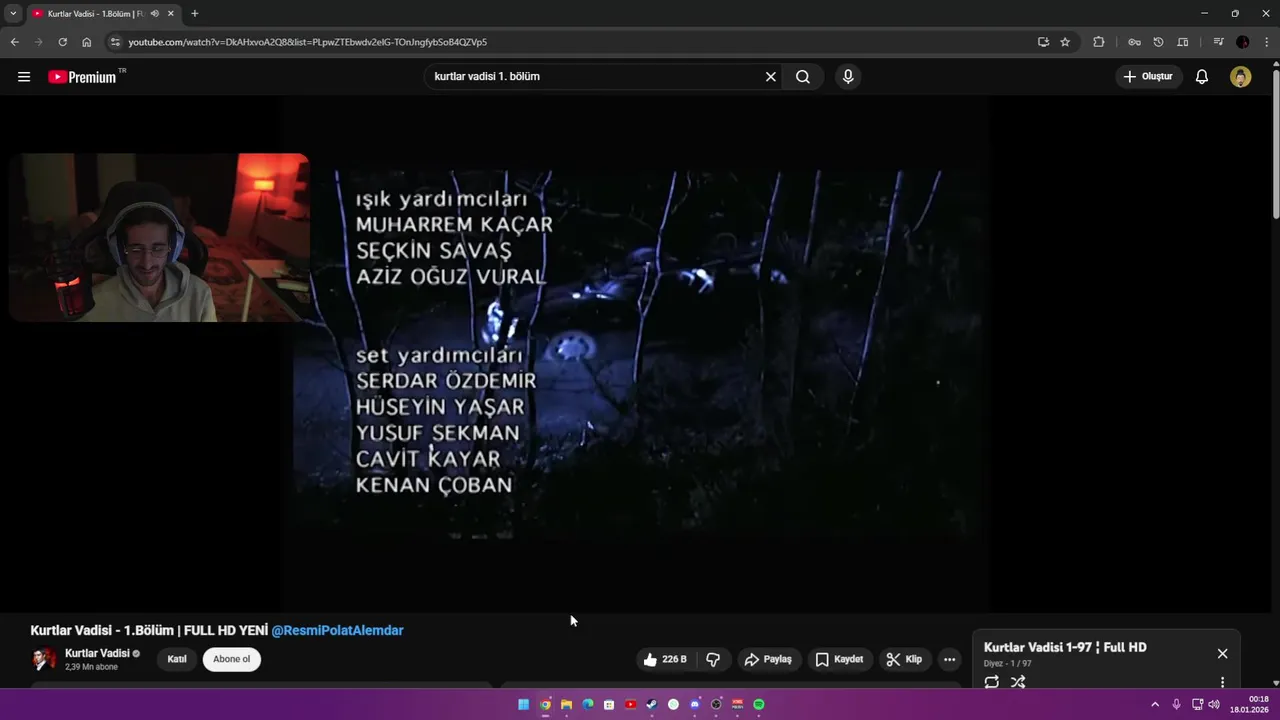
Task: Click the Katıl join button
Action: pos(177,659)
